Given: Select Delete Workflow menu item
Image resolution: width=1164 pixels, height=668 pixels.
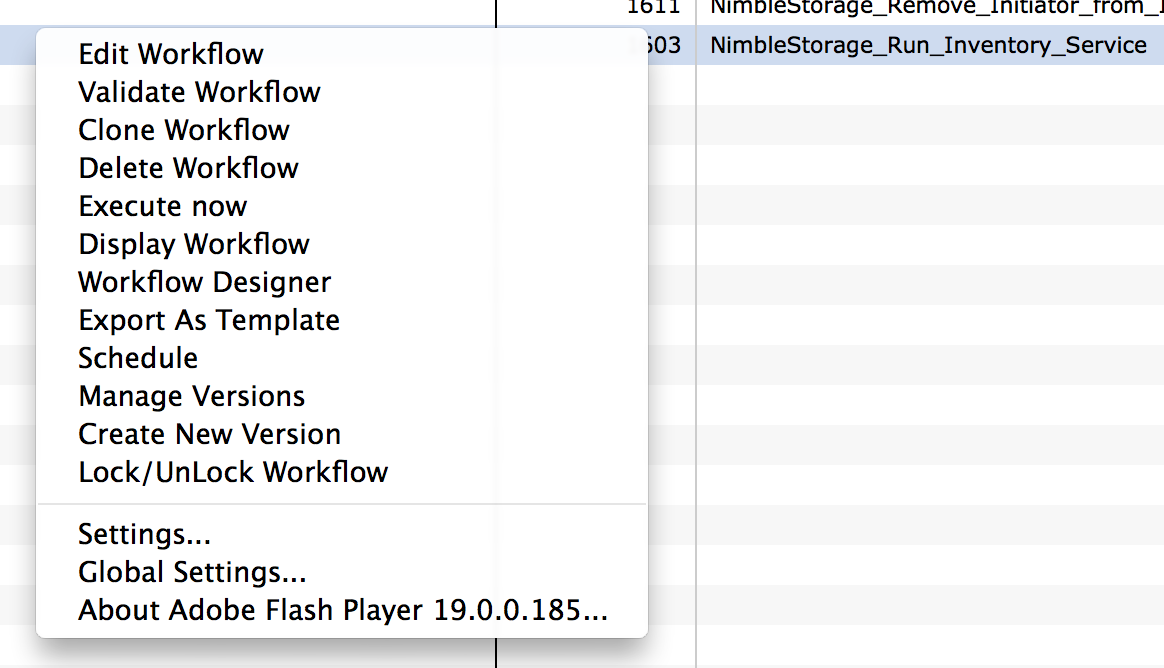Looking at the screenshot, I should click(188, 168).
